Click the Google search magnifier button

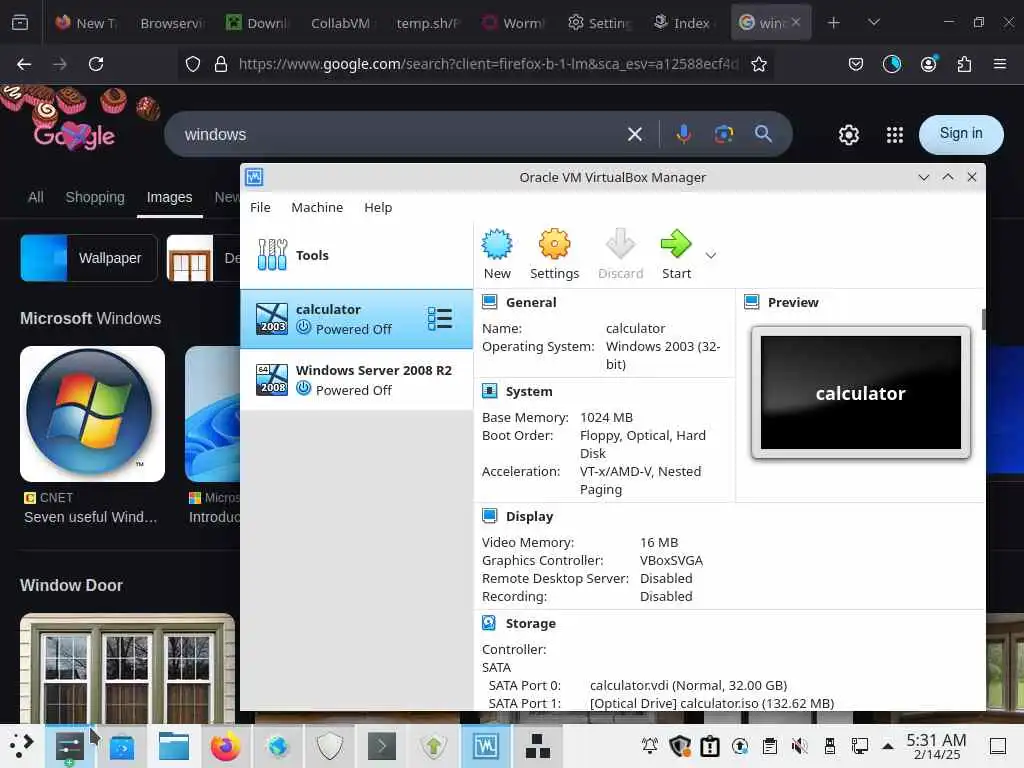pyautogui.click(x=763, y=134)
